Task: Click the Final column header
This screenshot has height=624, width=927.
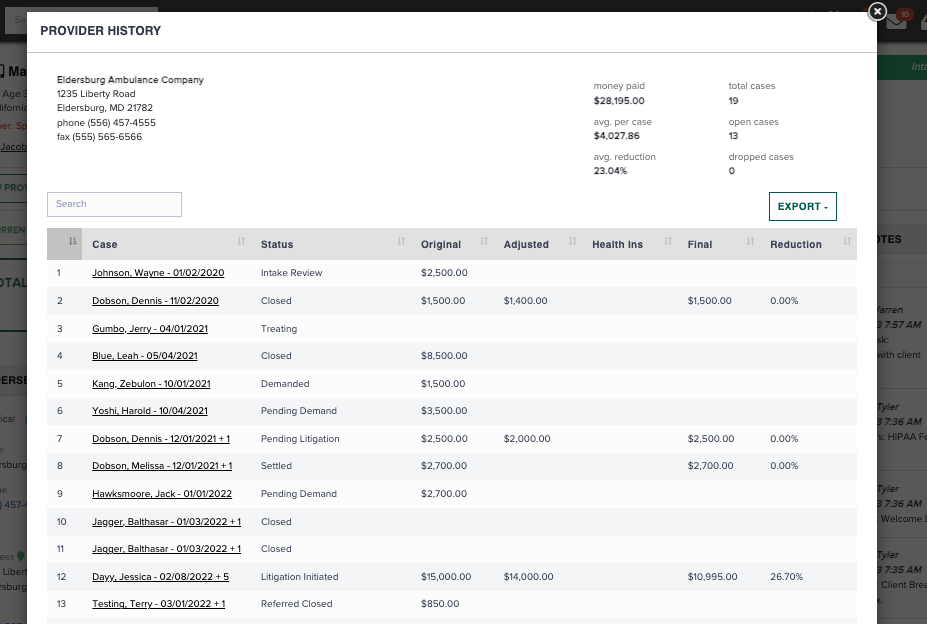Action: [x=719, y=244]
